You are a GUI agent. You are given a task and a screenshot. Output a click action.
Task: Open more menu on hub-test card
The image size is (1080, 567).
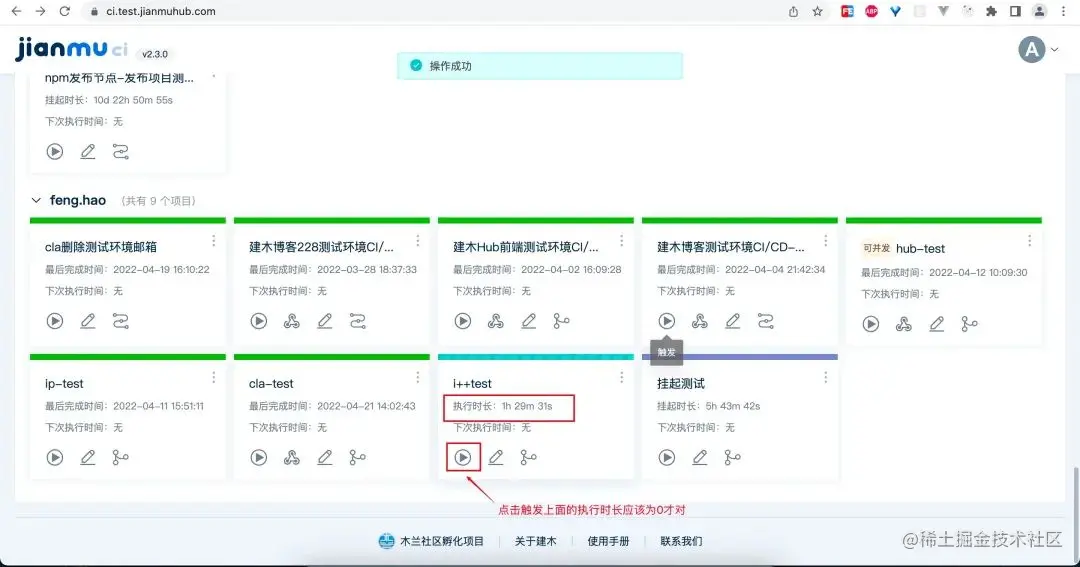(x=1029, y=240)
